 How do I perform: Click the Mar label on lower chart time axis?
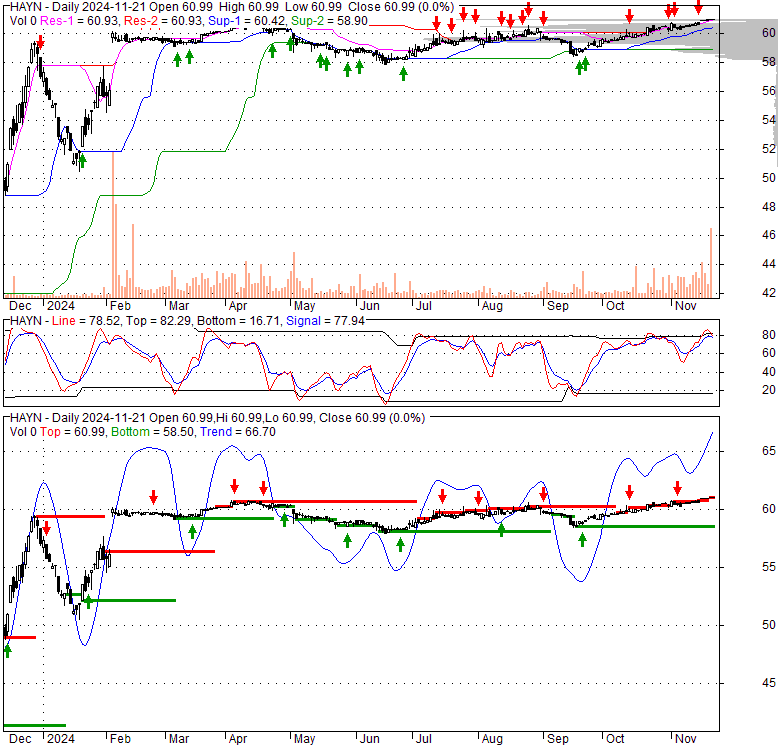pos(179,739)
